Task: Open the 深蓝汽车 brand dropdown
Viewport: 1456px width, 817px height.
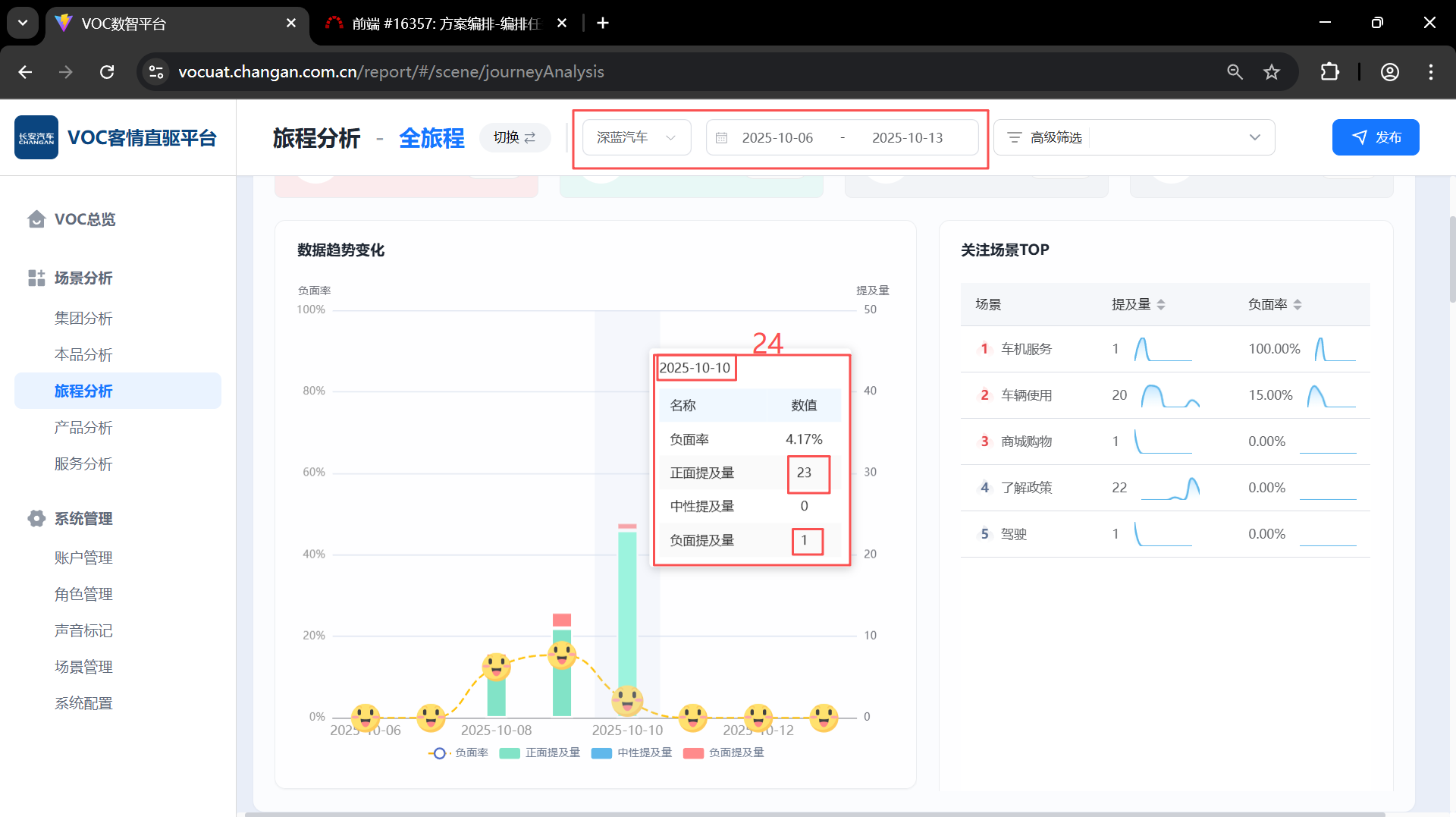Action: [636, 137]
